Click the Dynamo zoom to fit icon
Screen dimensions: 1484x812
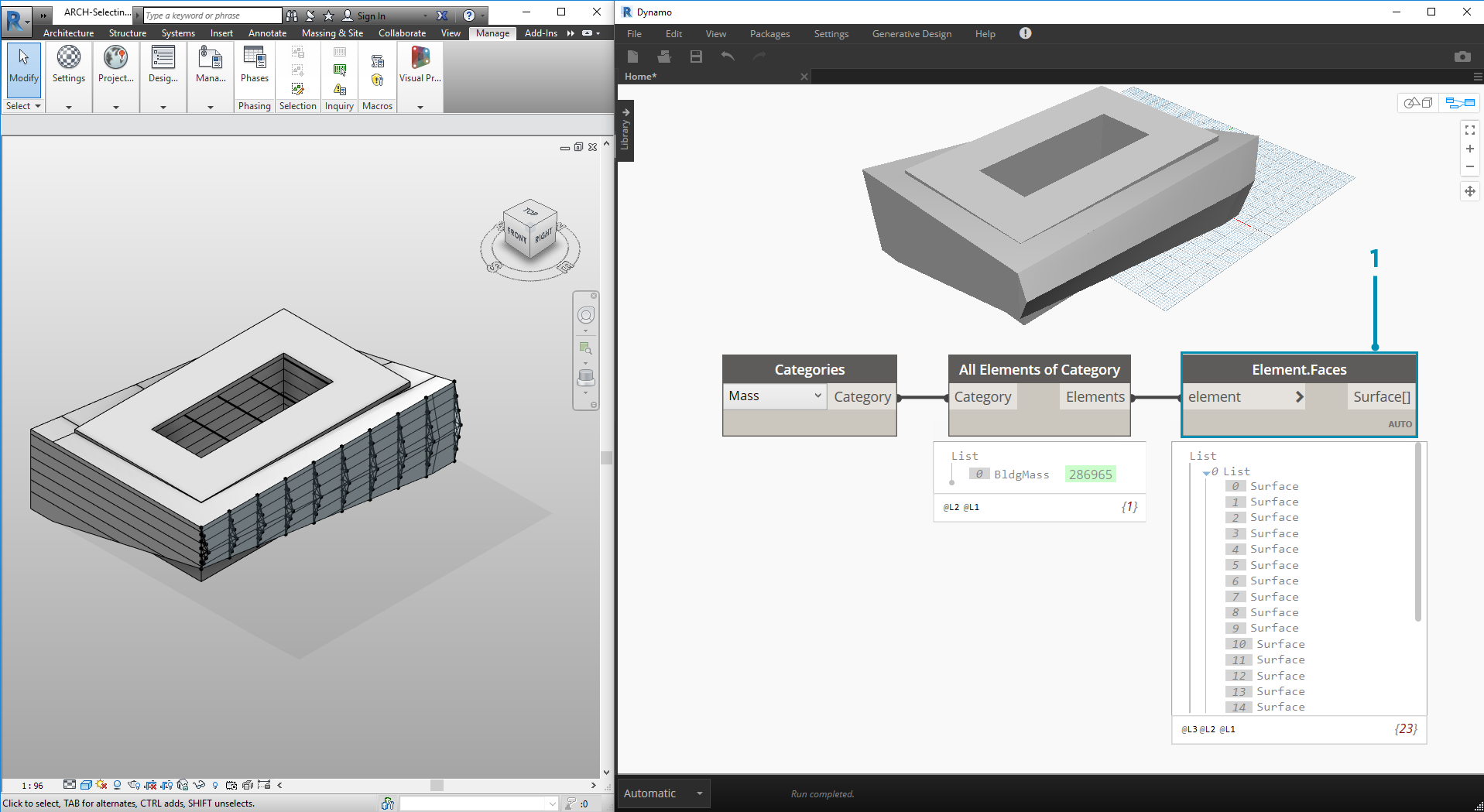1469,130
